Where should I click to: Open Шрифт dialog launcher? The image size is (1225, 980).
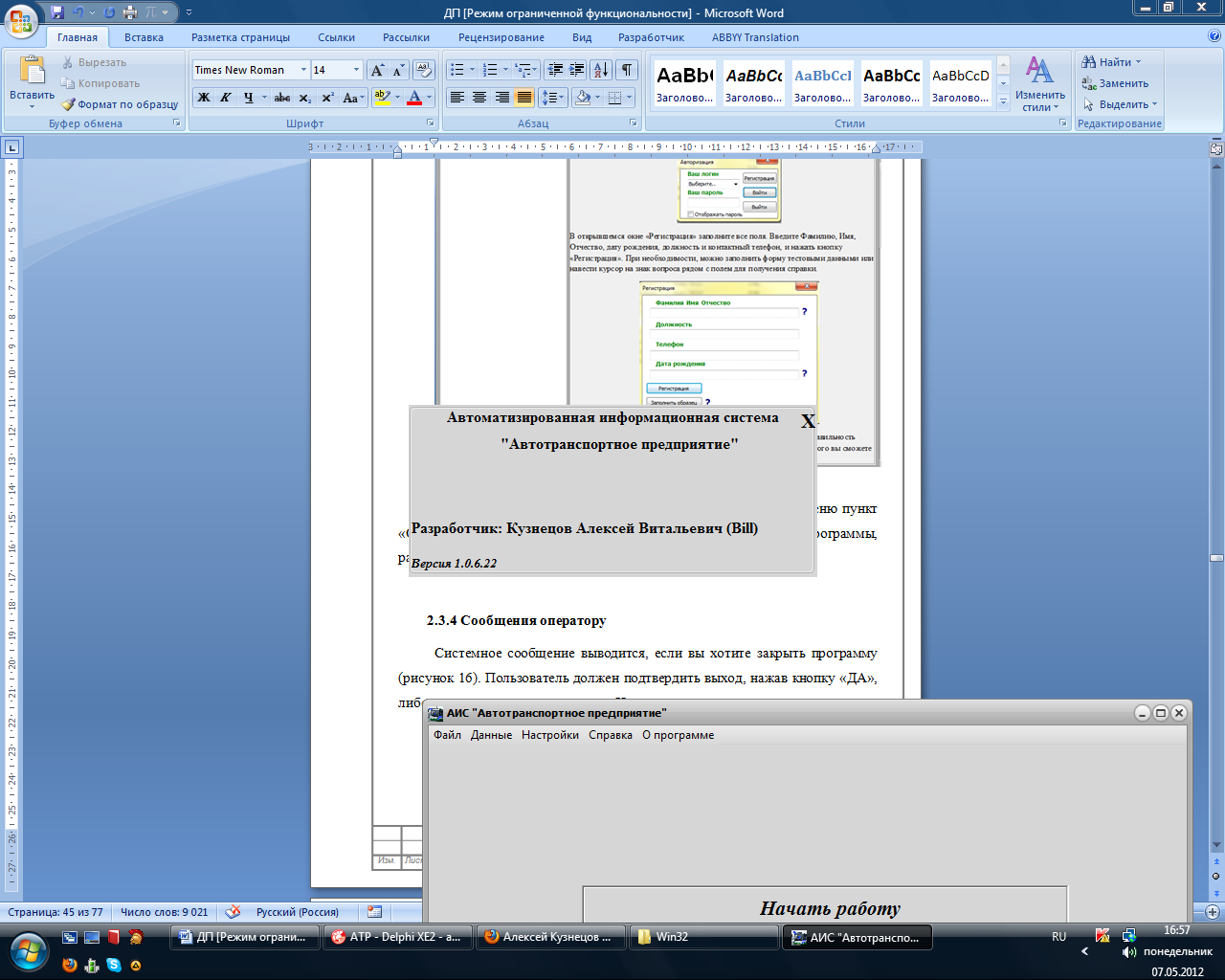[431, 123]
